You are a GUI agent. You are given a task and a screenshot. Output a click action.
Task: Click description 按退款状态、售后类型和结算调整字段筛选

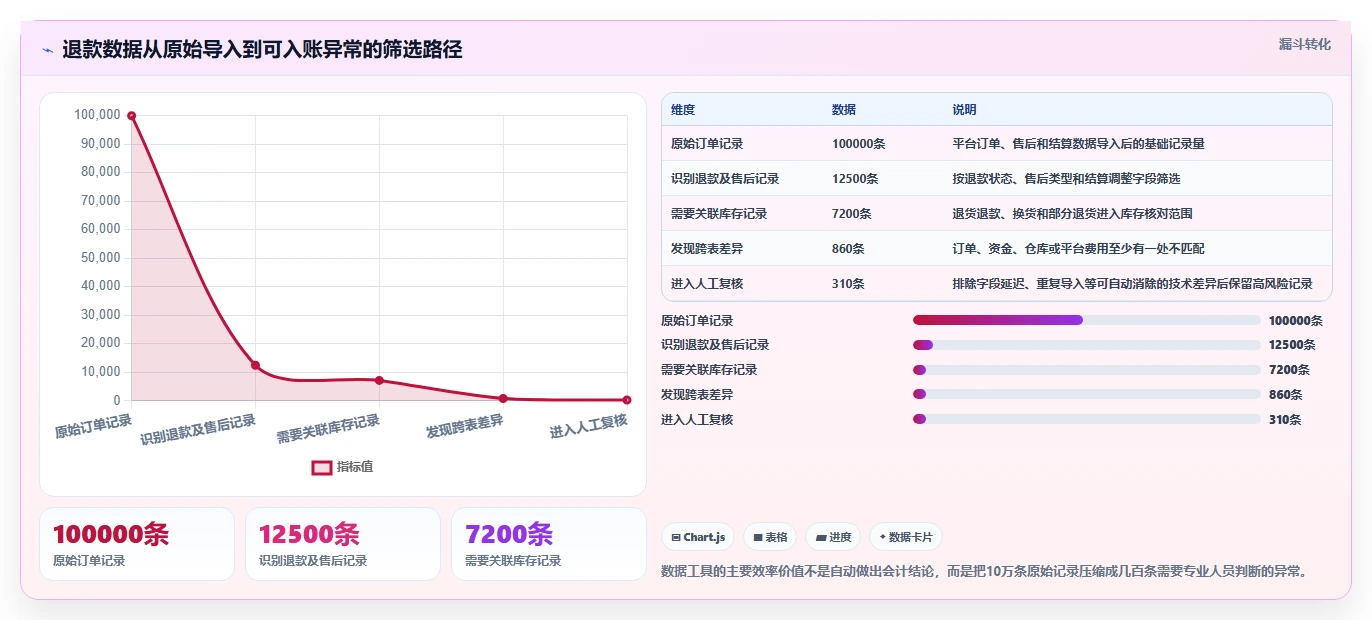[x=1066, y=179]
